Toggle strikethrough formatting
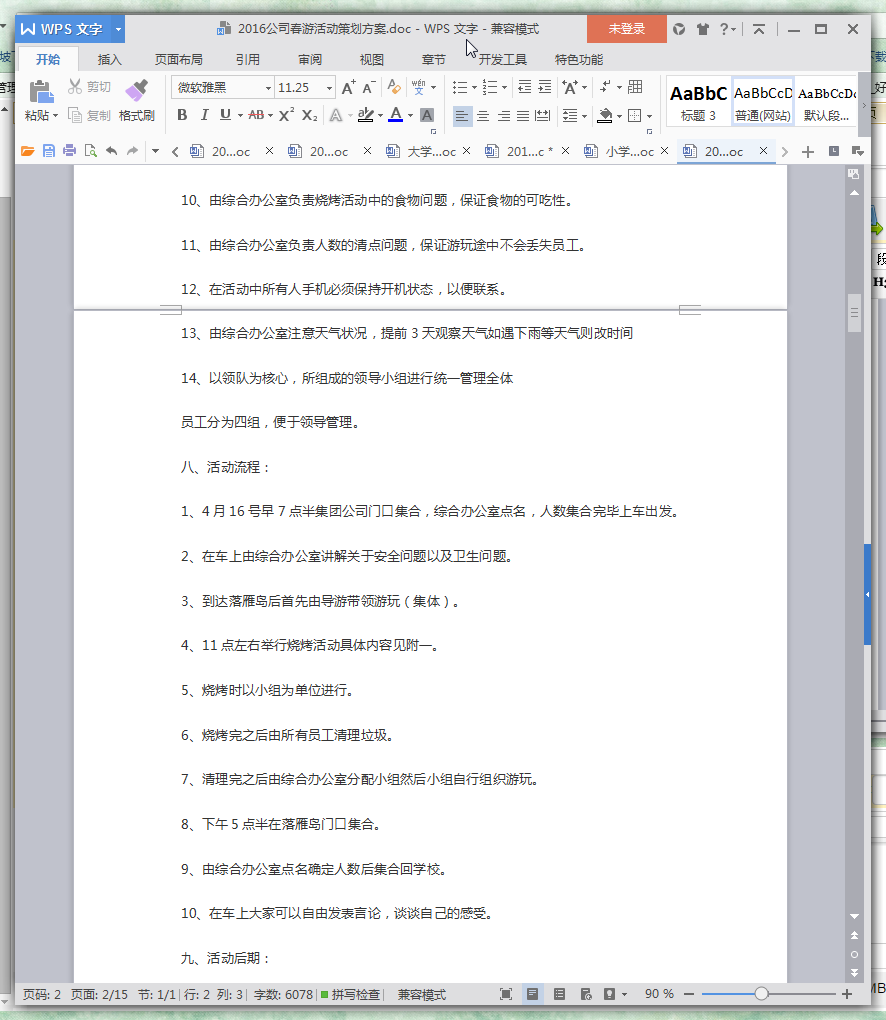This screenshot has width=886, height=1020. pos(256,115)
